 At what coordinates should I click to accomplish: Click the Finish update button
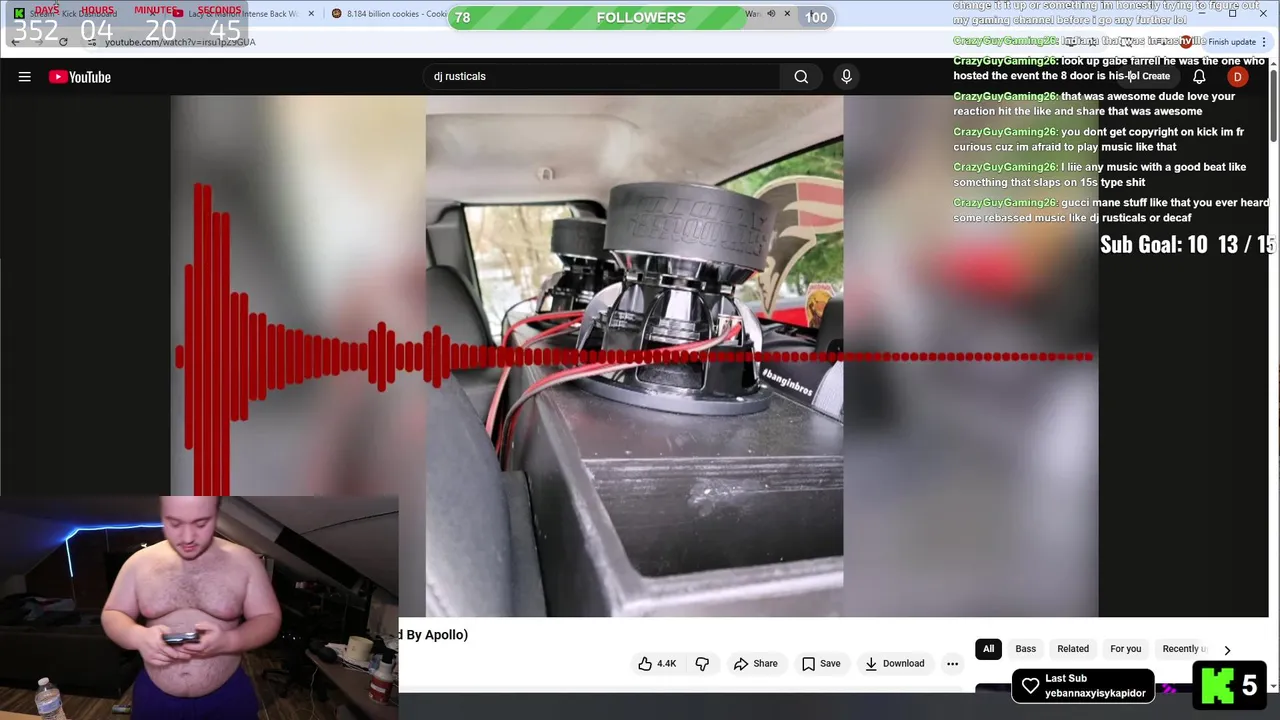(1231, 42)
